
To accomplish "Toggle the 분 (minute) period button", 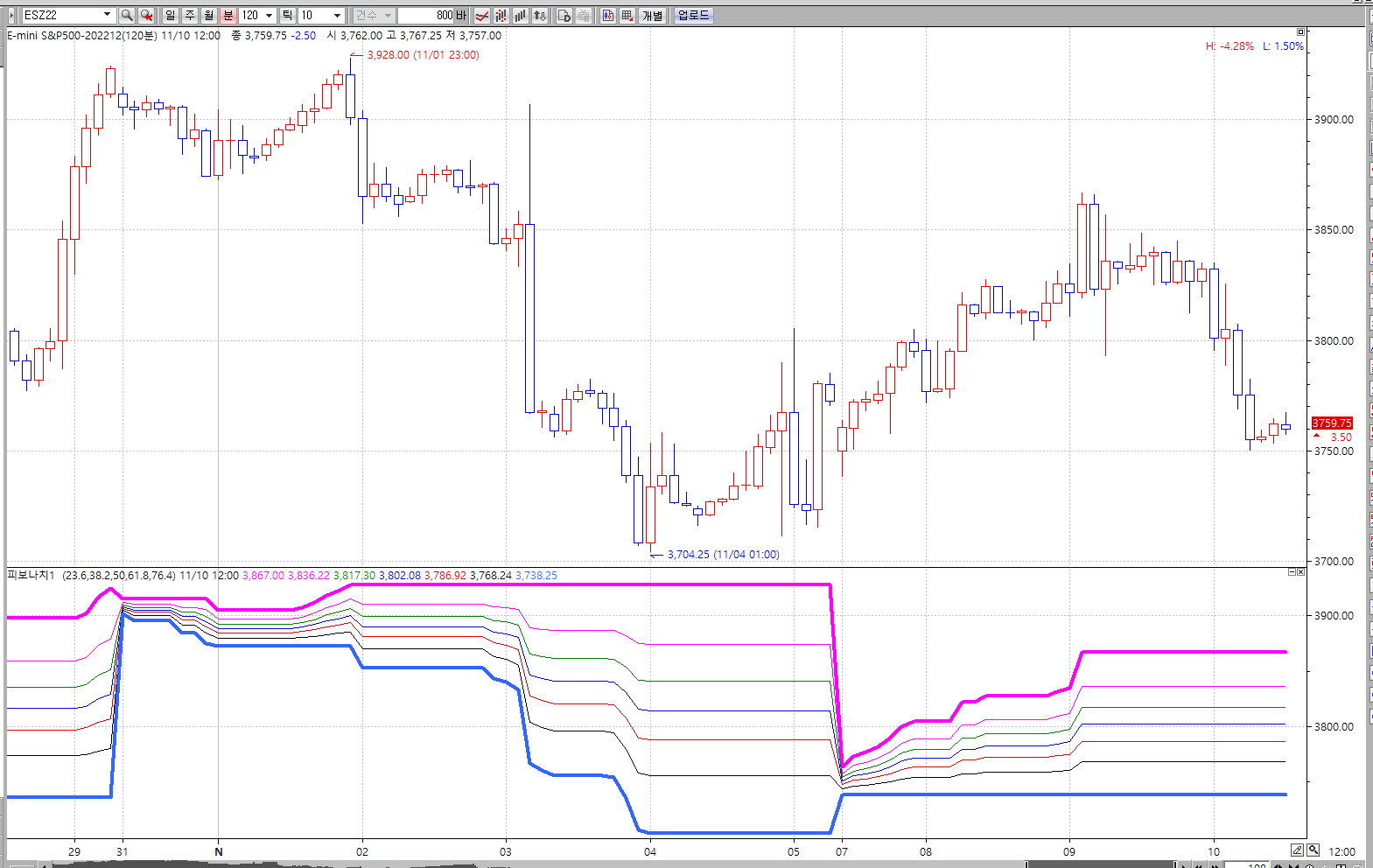I will click(228, 16).
